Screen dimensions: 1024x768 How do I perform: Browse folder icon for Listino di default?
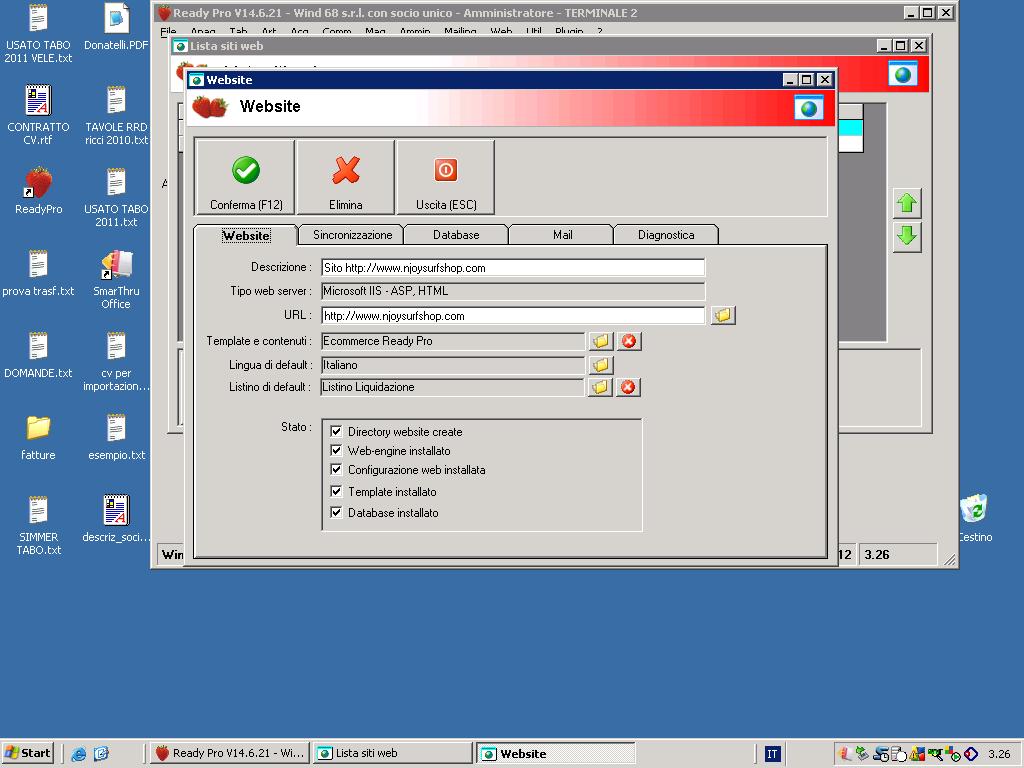(x=600, y=387)
